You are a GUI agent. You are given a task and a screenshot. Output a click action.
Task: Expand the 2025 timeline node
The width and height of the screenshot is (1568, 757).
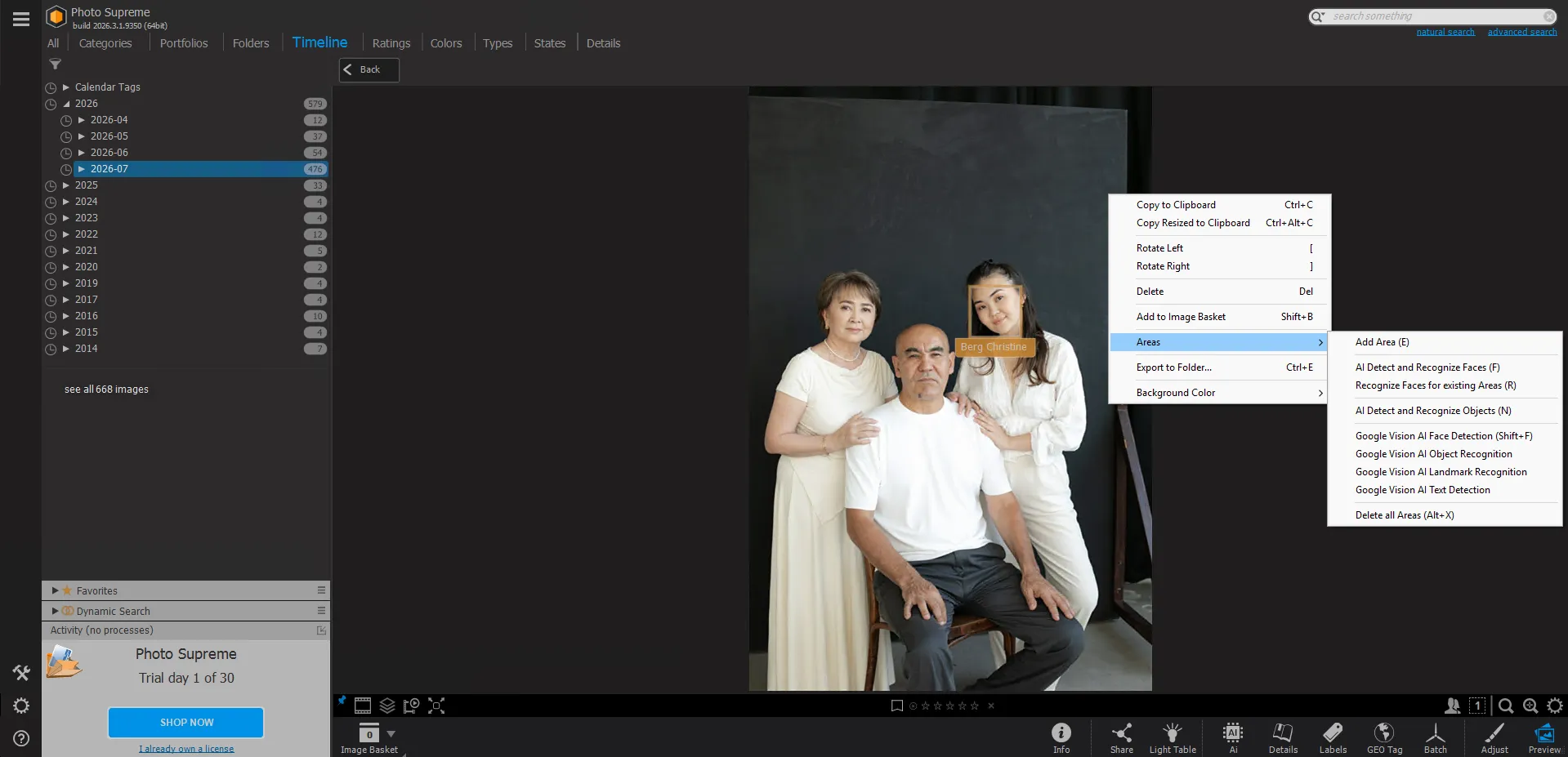coord(66,185)
